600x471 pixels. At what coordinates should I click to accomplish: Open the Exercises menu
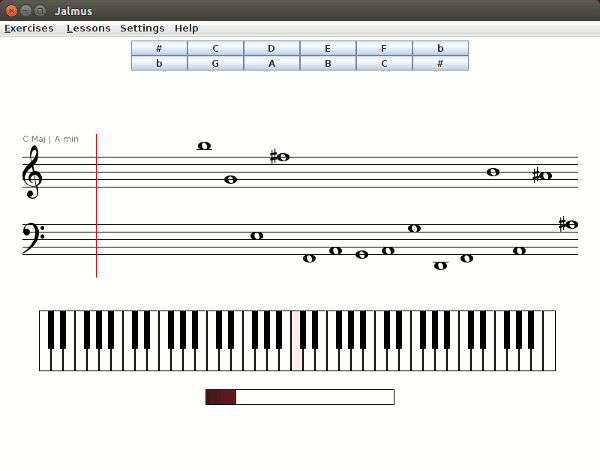coord(29,28)
